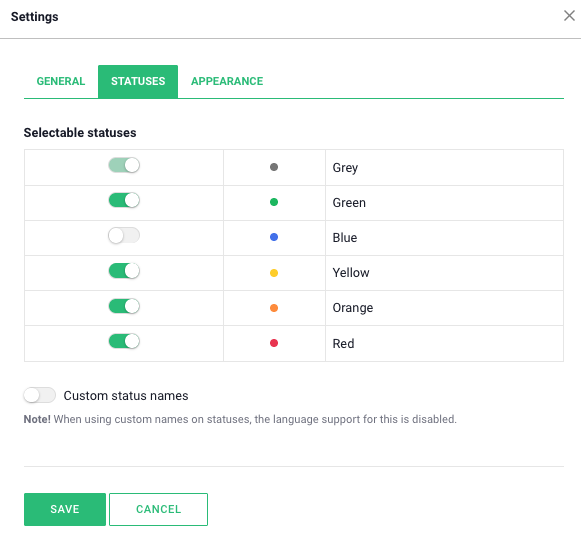This screenshot has height=544, width=581.
Task: Switch off the Orange status toggle
Action: click(x=124, y=306)
